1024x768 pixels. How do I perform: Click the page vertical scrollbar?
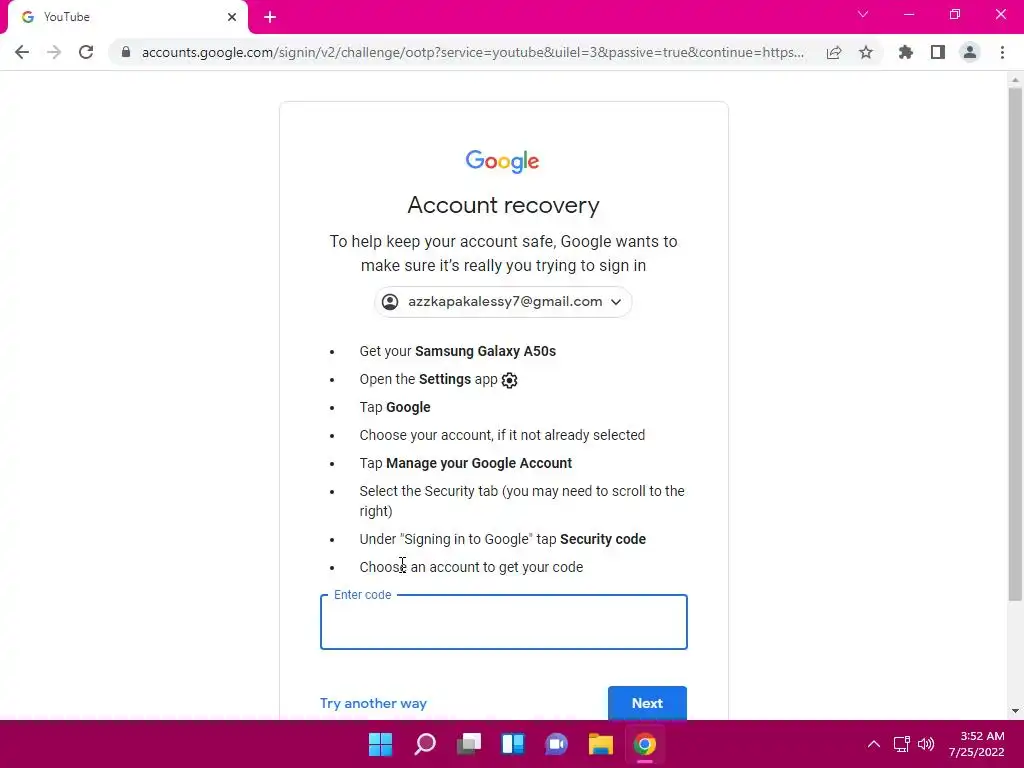tap(1015, 344)
